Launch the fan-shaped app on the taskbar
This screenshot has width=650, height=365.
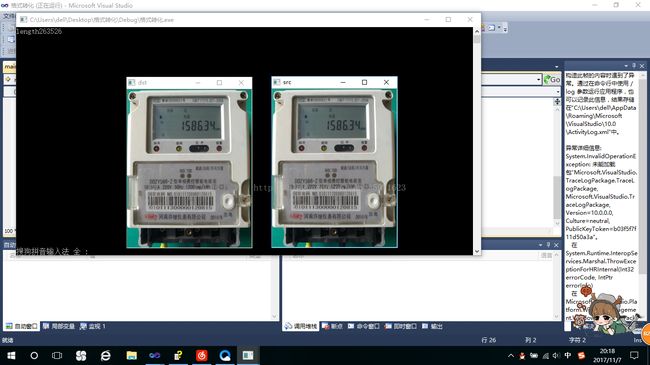(81, 355)
